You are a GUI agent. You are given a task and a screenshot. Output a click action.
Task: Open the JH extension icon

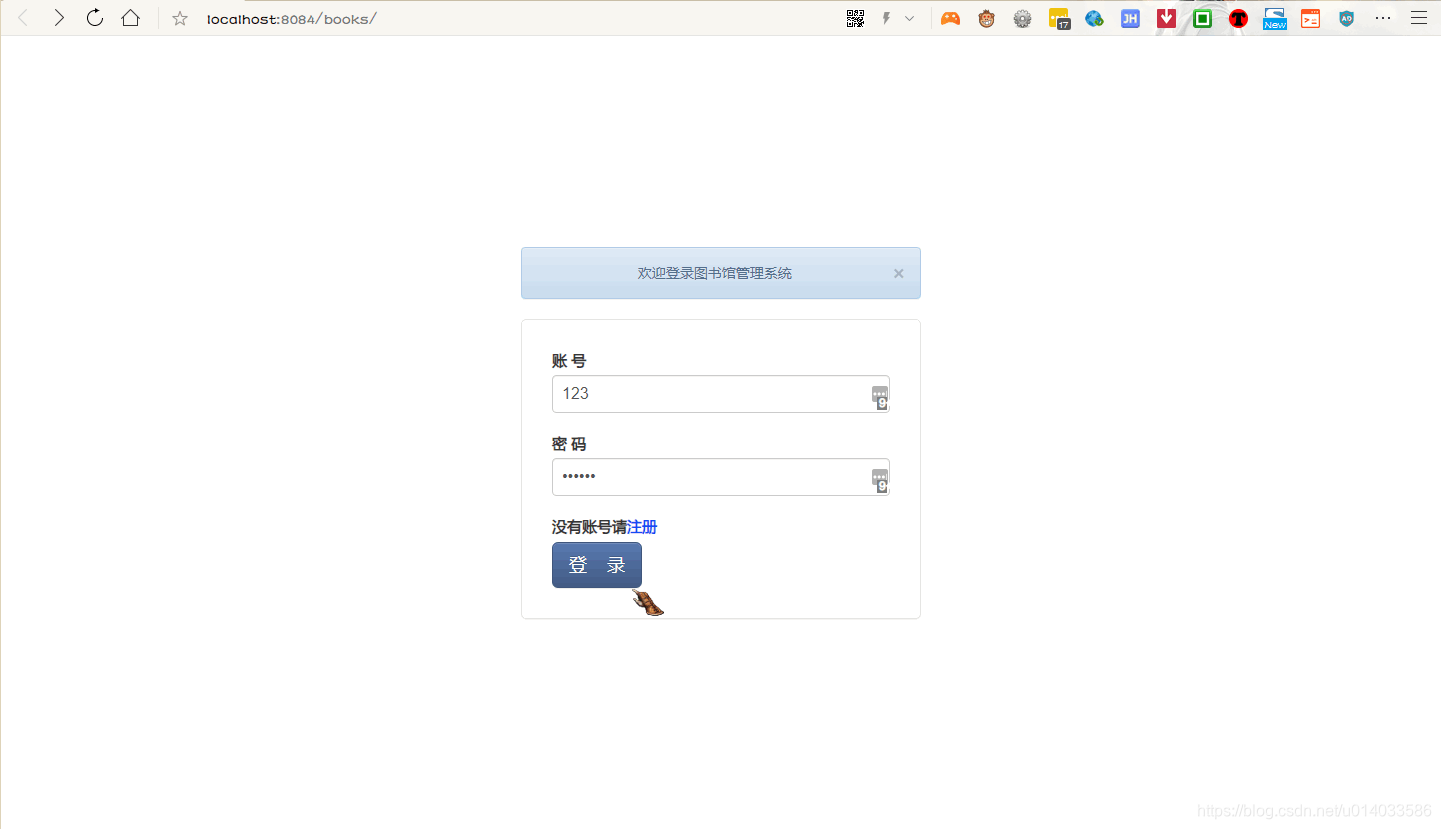tap(1130, 18)
